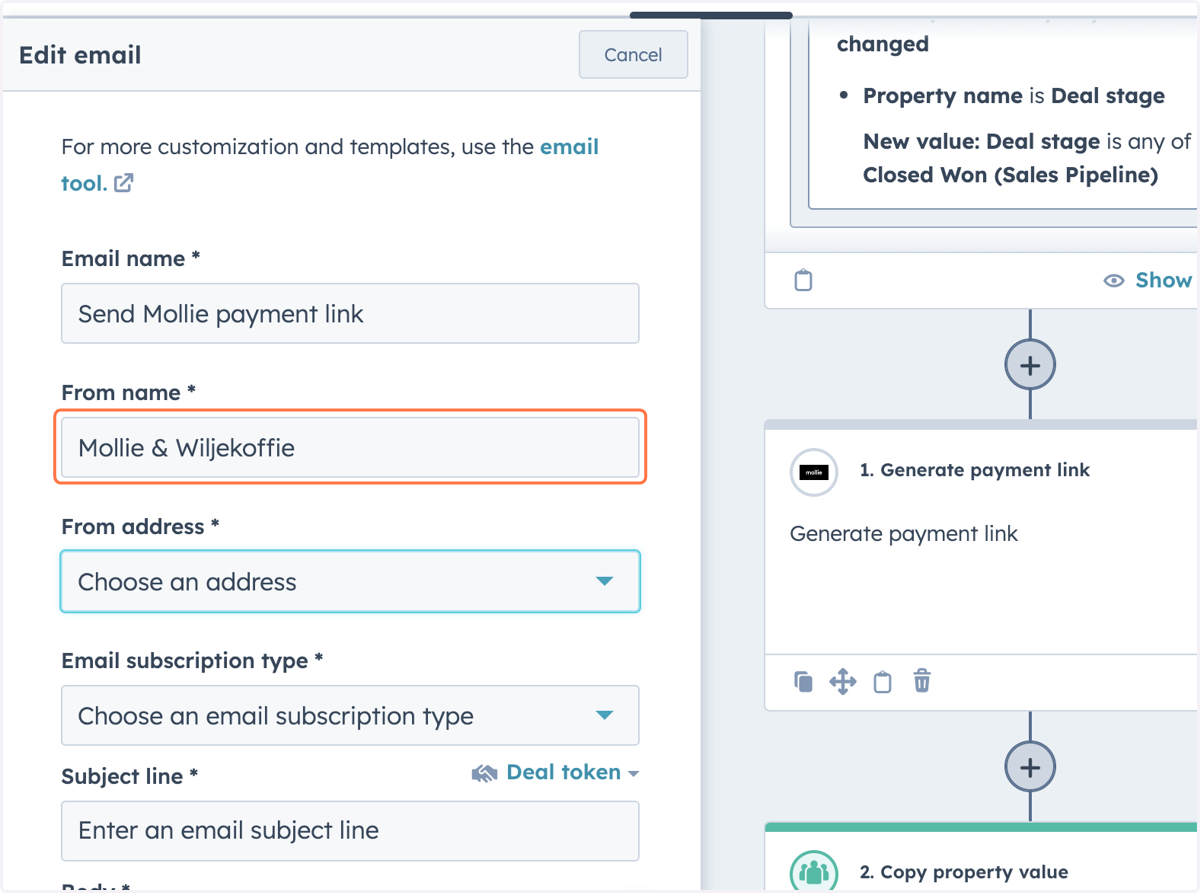This screenshot has width=1200, height=893.
Task: Click the Generate payment link description text
Action: pos(904,534)
